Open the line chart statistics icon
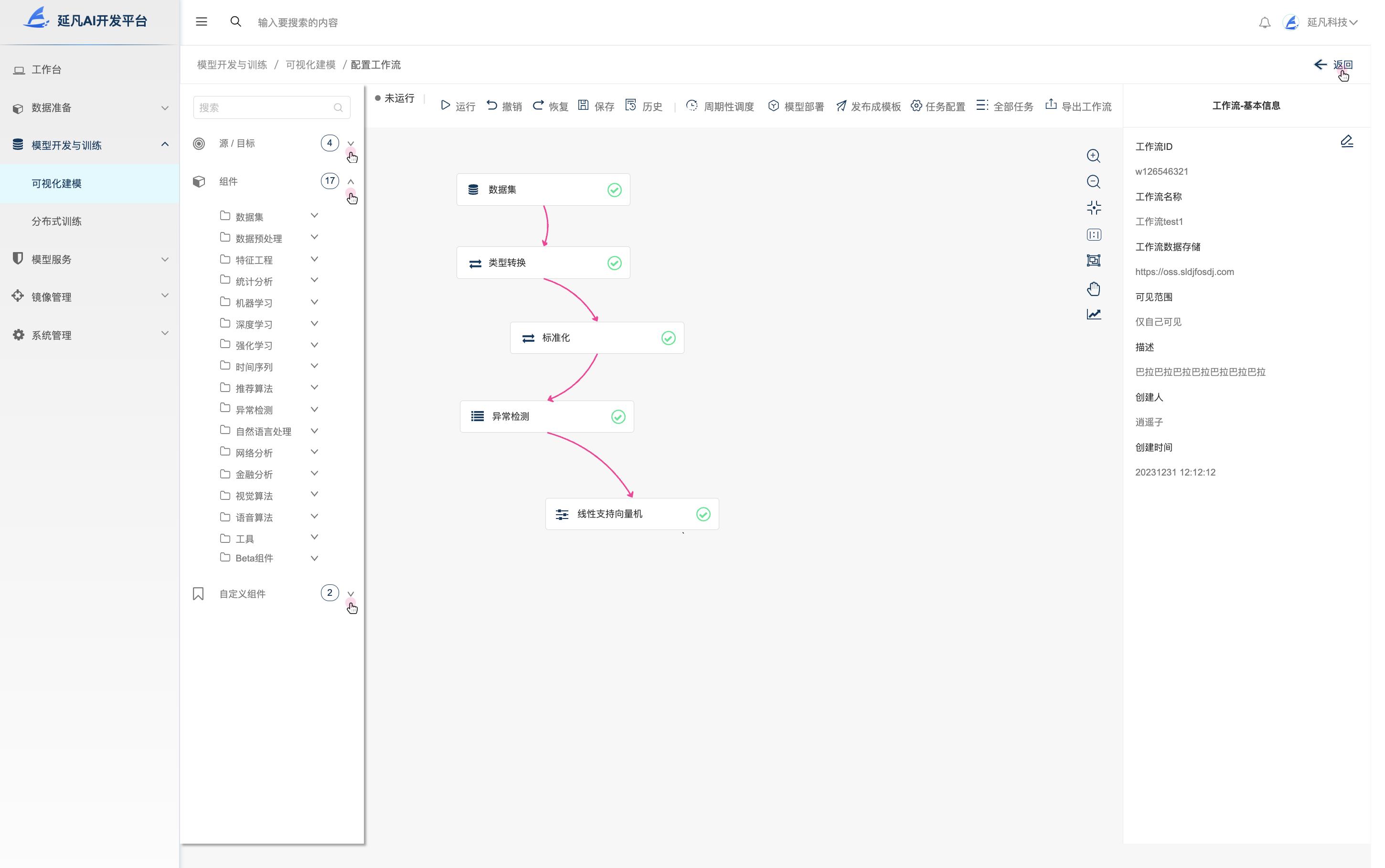 1093,314
